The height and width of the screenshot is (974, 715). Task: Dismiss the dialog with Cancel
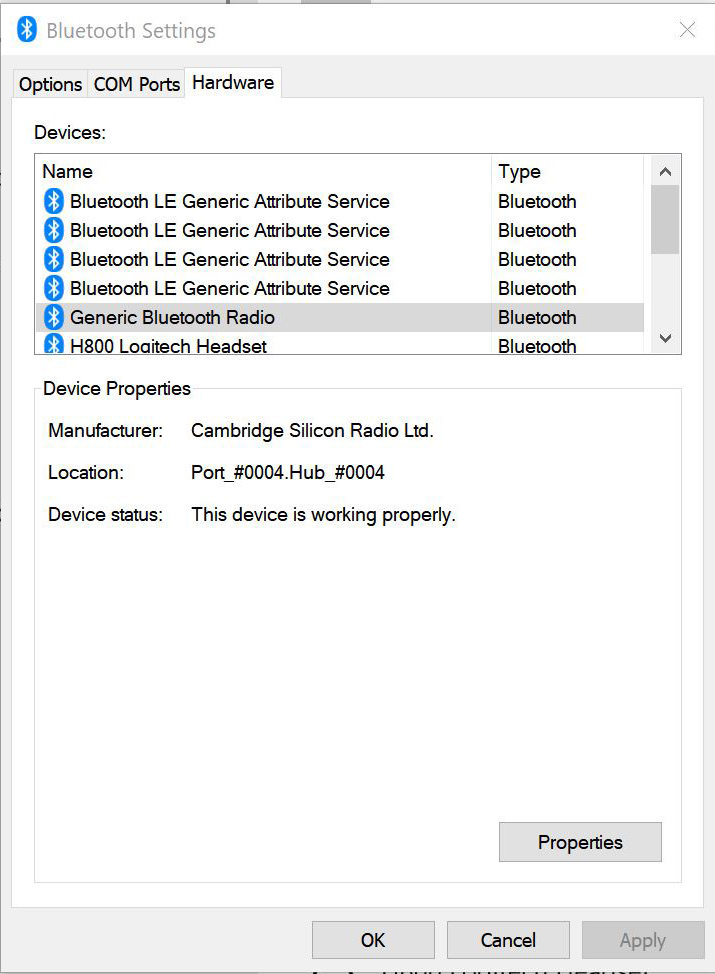tap(507, 940)
